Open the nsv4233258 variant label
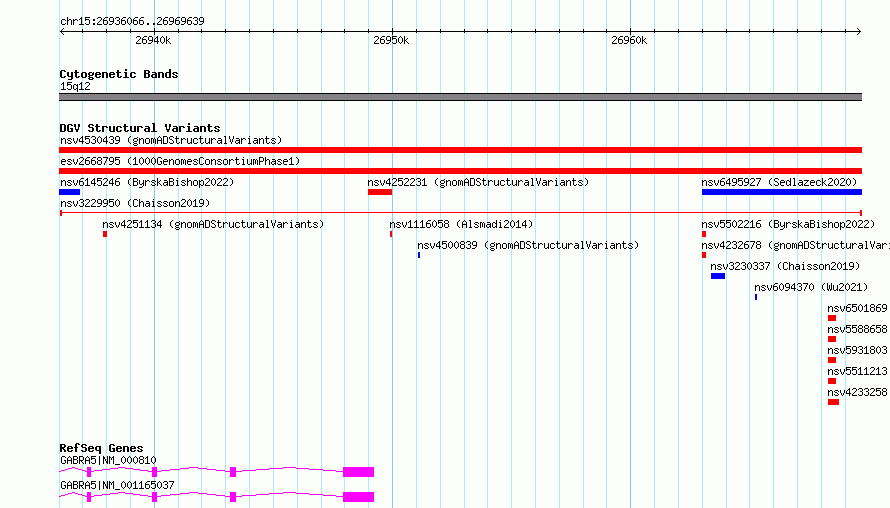Viewport: 890px width, 508px height. (857, 392)
